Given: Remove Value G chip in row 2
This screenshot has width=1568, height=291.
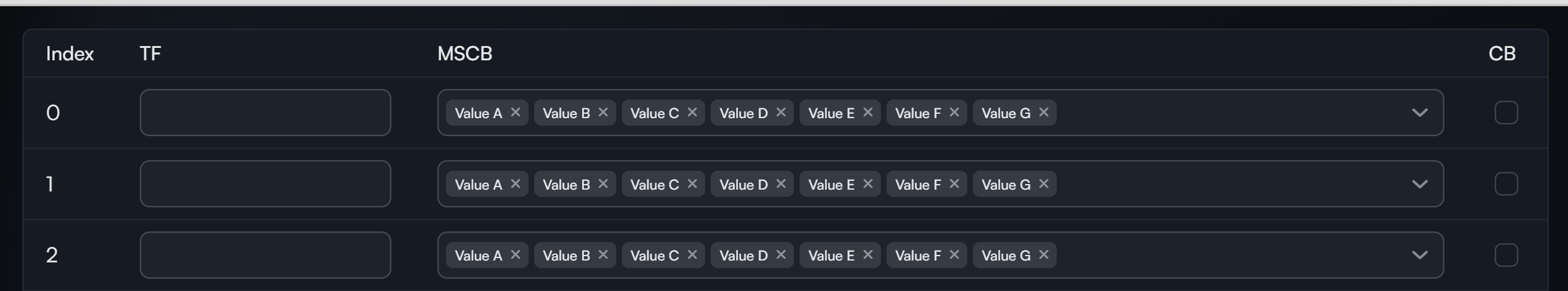Looking at the screenshot, I should pyautogui.click(x=1044, y=255).
